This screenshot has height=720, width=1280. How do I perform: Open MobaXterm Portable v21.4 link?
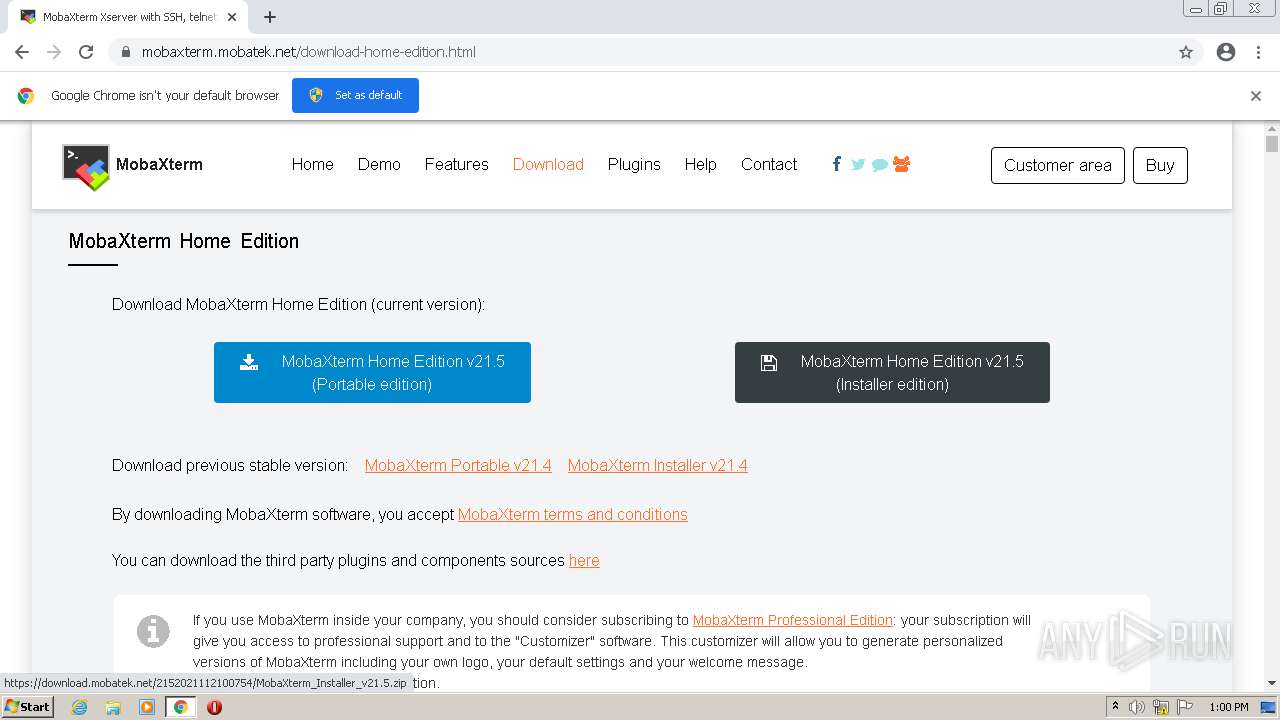458,465
